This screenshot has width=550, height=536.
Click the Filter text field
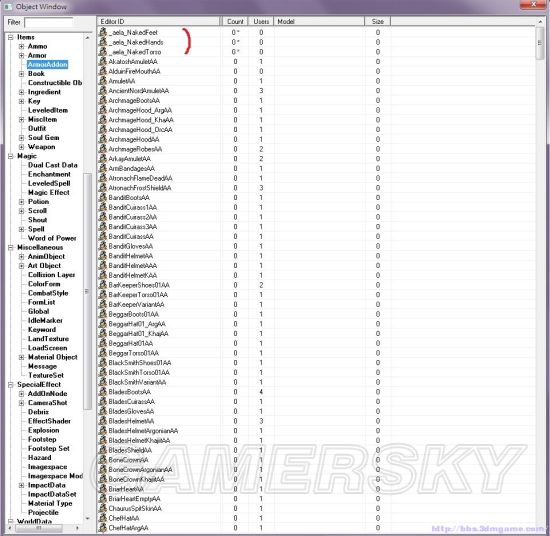49,22
